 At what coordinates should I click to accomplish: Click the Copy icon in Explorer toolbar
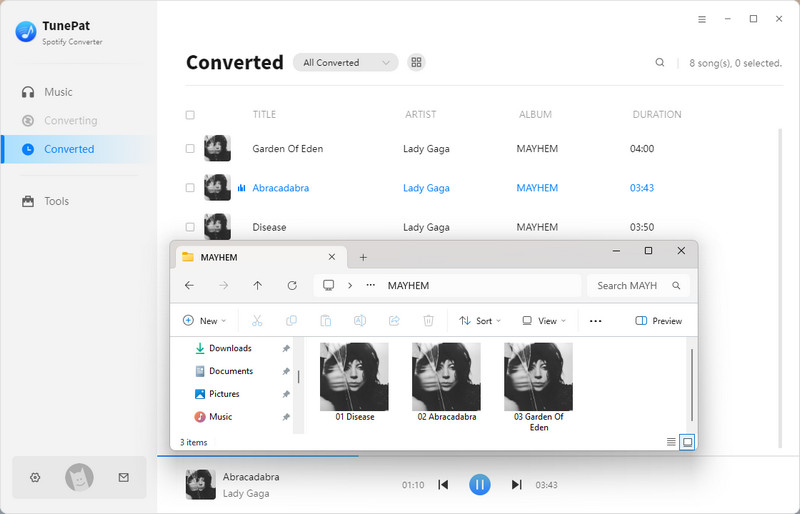click(291, 321)
